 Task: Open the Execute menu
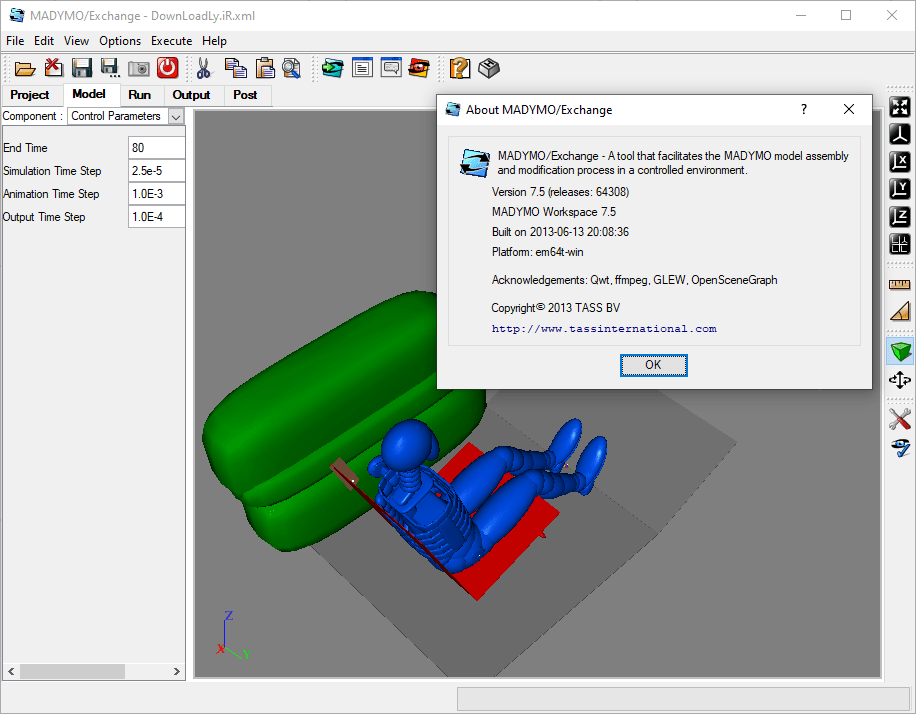(x=171, y=41)
